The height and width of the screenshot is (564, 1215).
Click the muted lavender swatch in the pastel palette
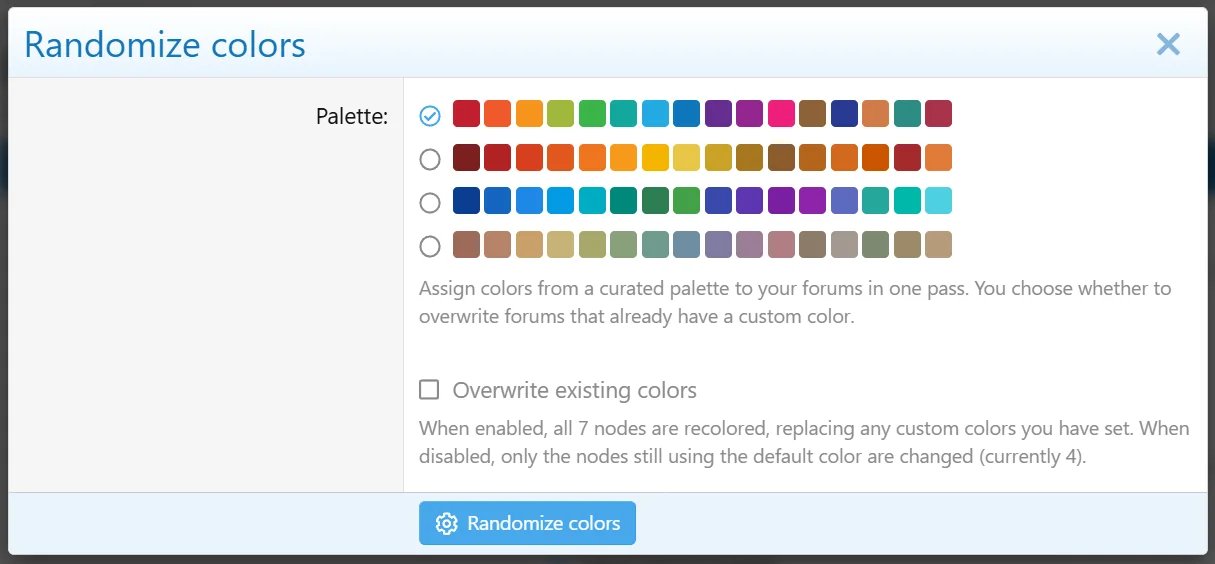[x=718, y=245]
